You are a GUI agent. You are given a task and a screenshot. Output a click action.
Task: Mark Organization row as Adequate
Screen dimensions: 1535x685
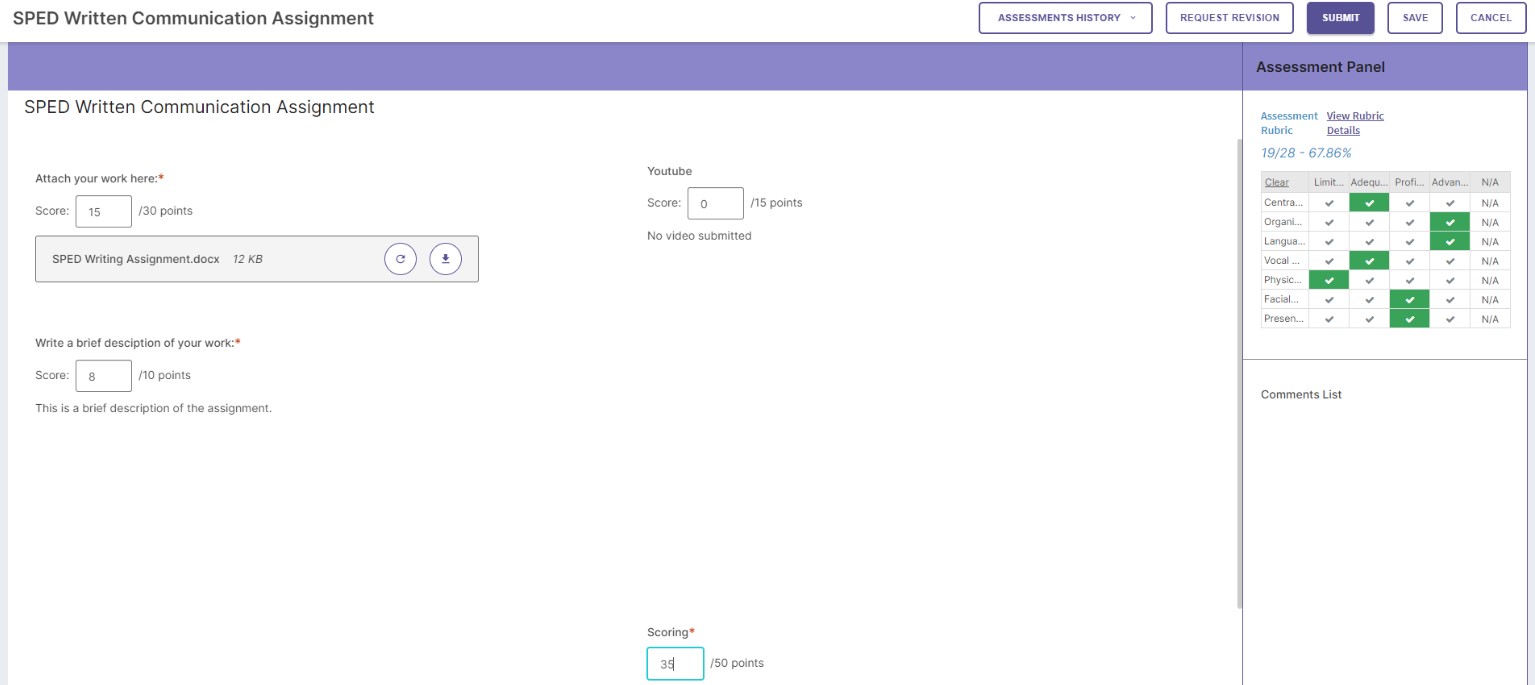tap(1369, 222)
